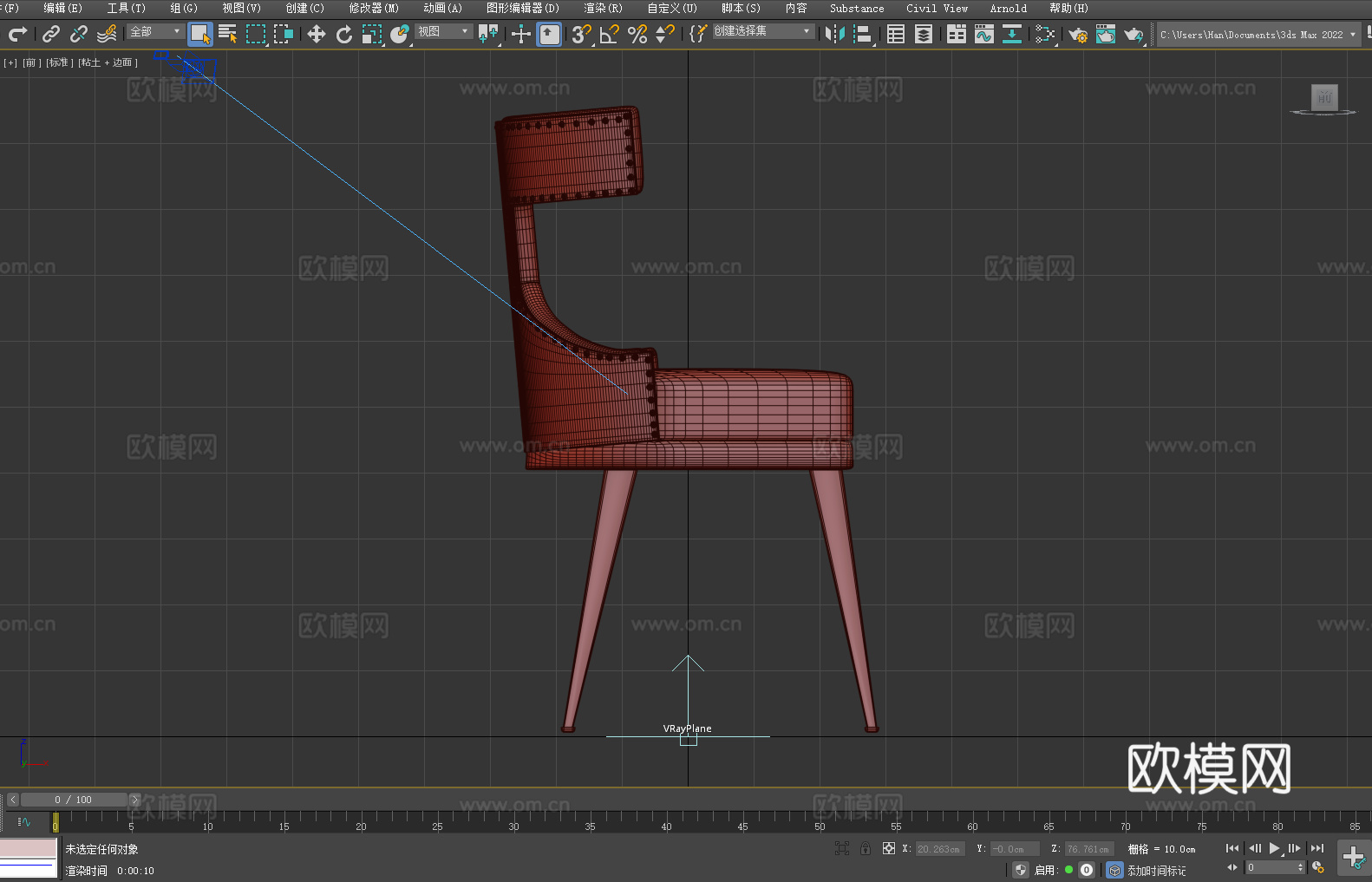The width and height of the screenshot is (1372, 882).
Task: Click the [+] viewport menu label
Action: pyautogui.click(x=10, y=62)
